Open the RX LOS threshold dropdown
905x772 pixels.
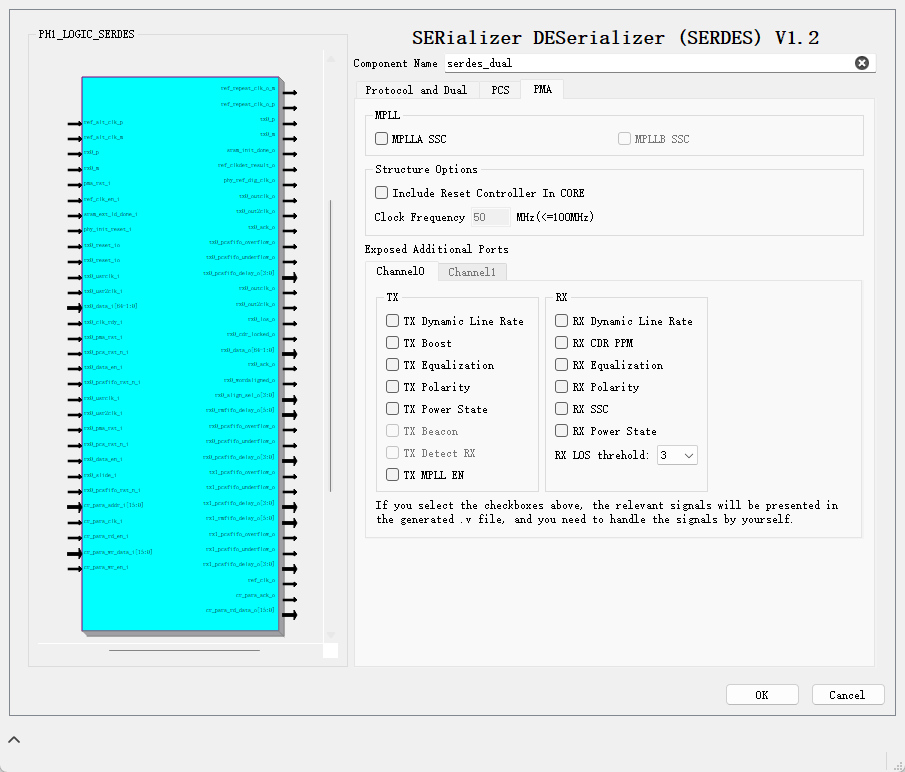coord(677,455)
